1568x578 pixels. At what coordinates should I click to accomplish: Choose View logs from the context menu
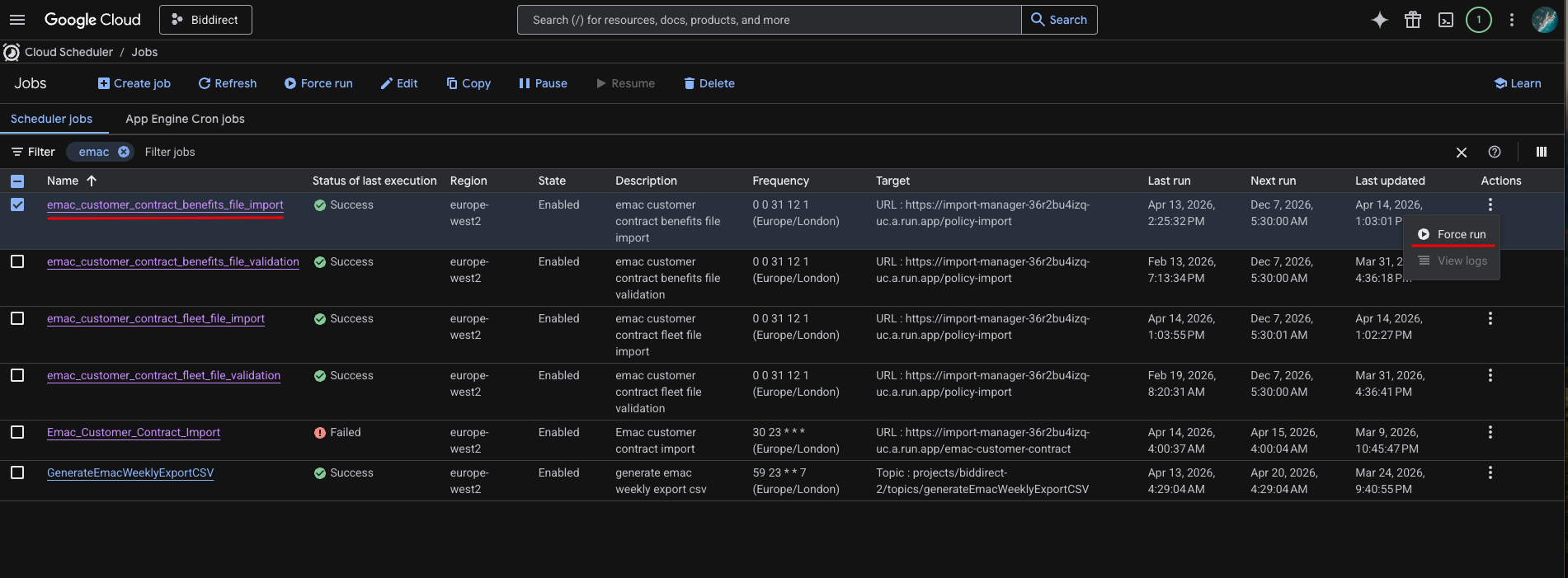click(1452, 261)
